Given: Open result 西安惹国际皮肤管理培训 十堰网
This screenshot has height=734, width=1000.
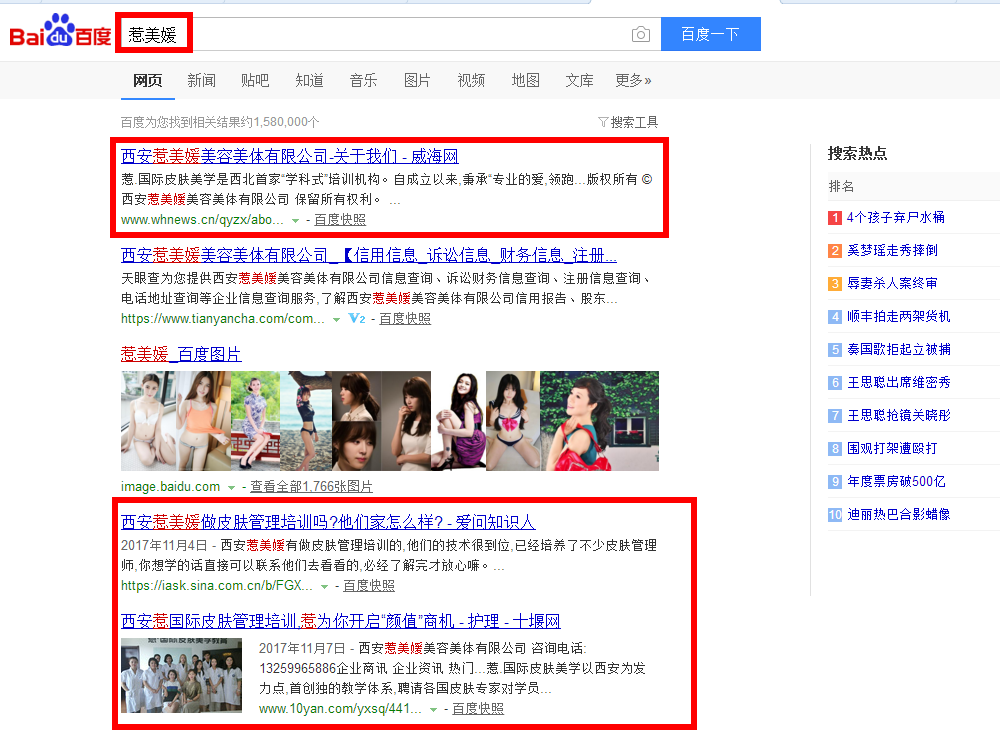Looking at the screenshot, I should 341,621.
